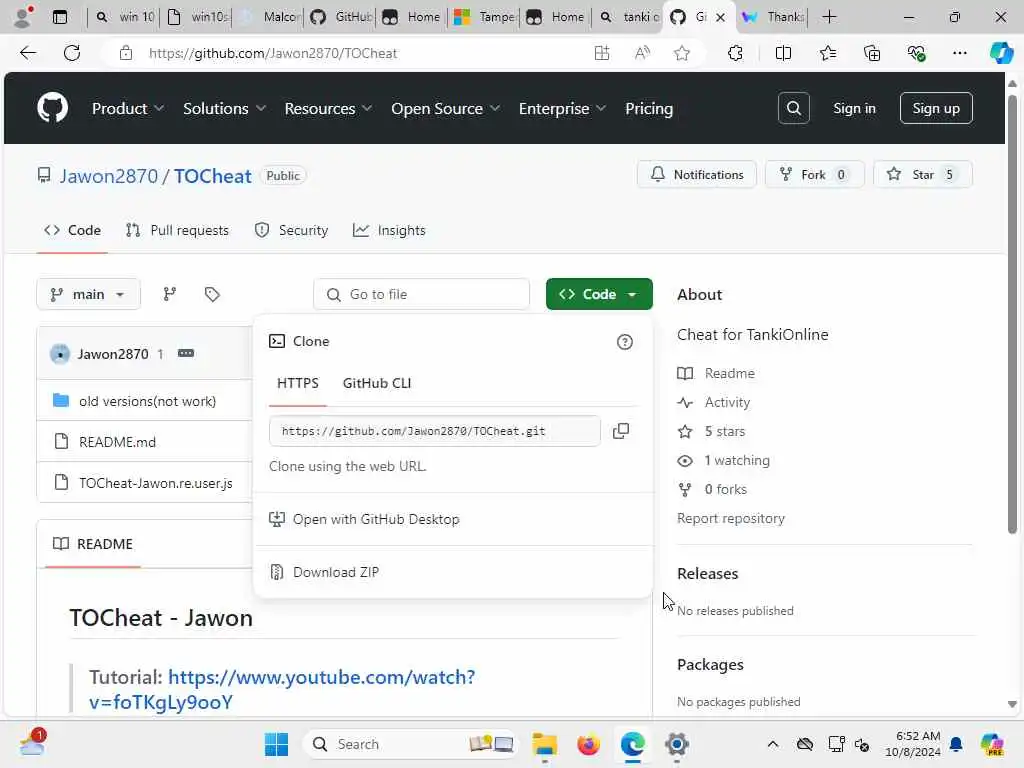Select the repository Code tab
Viewport: 1024px width, 768px height.
[x=72, y=231]
